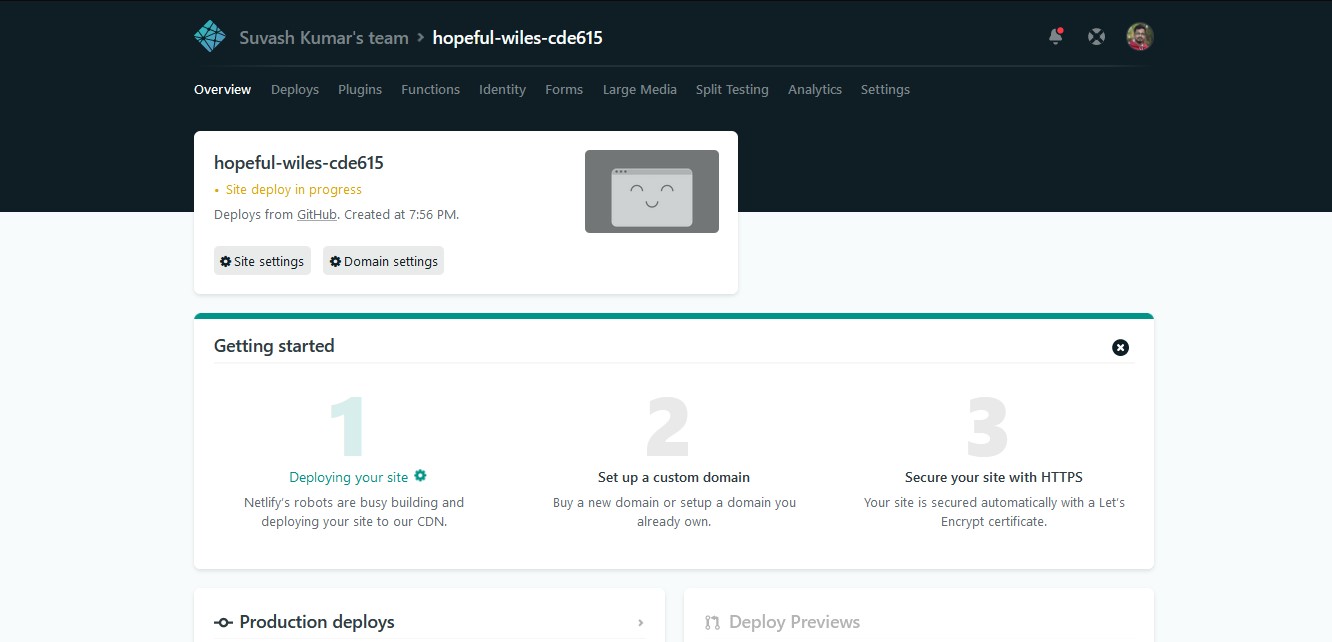The height and width of the screenshot is (642, 1332).
Task: Click the Site deploy in progress status
Action: [x=294, y=190]
